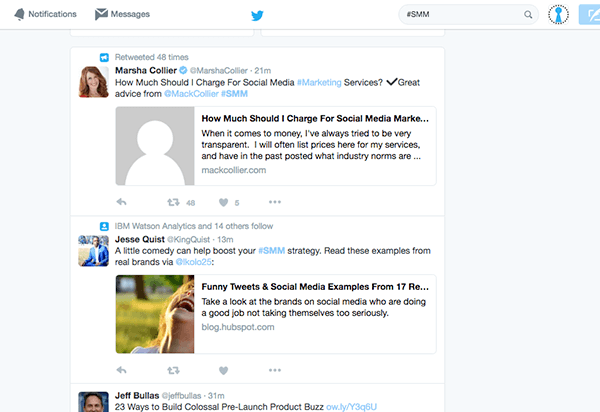Click the 5 likes count
The height and width of the screenshot is (412, 600).
click(237, 203)
